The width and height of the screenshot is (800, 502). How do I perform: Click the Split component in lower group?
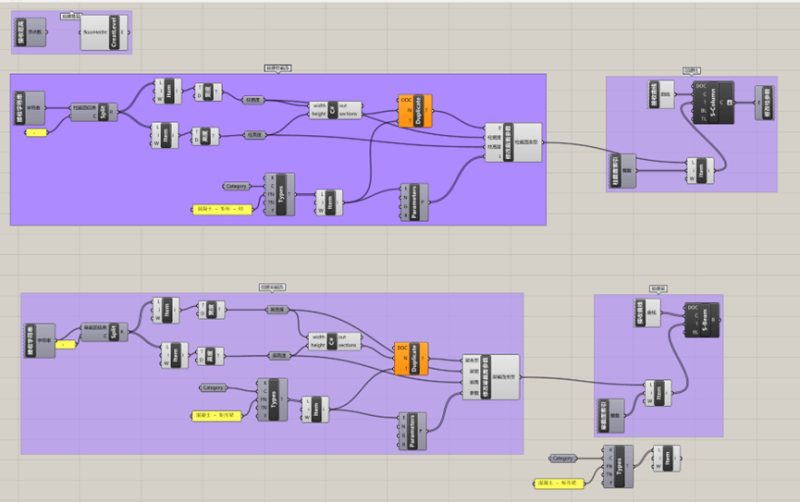click(113, 332)
